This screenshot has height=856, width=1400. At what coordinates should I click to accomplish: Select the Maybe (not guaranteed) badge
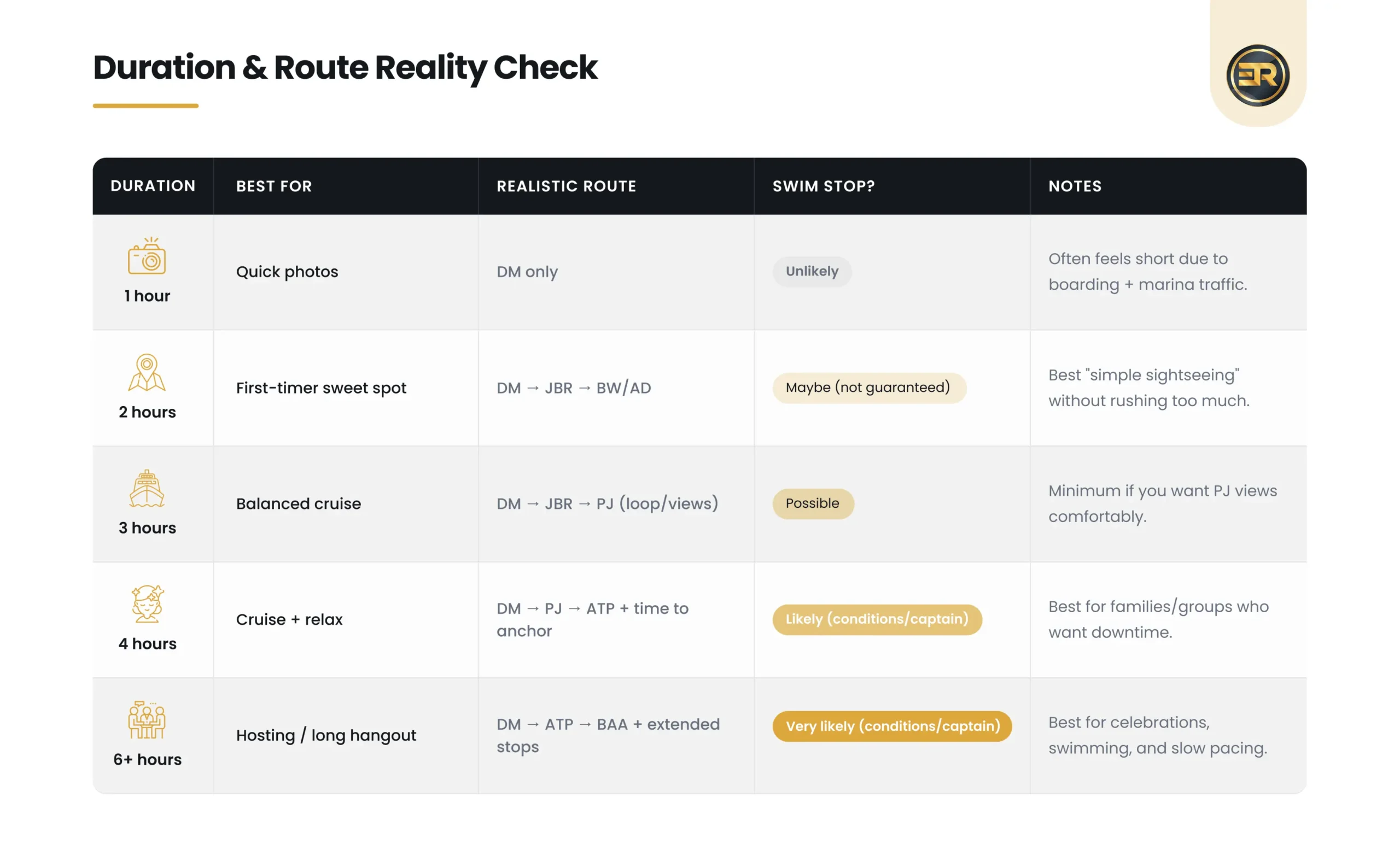(870, 388)
